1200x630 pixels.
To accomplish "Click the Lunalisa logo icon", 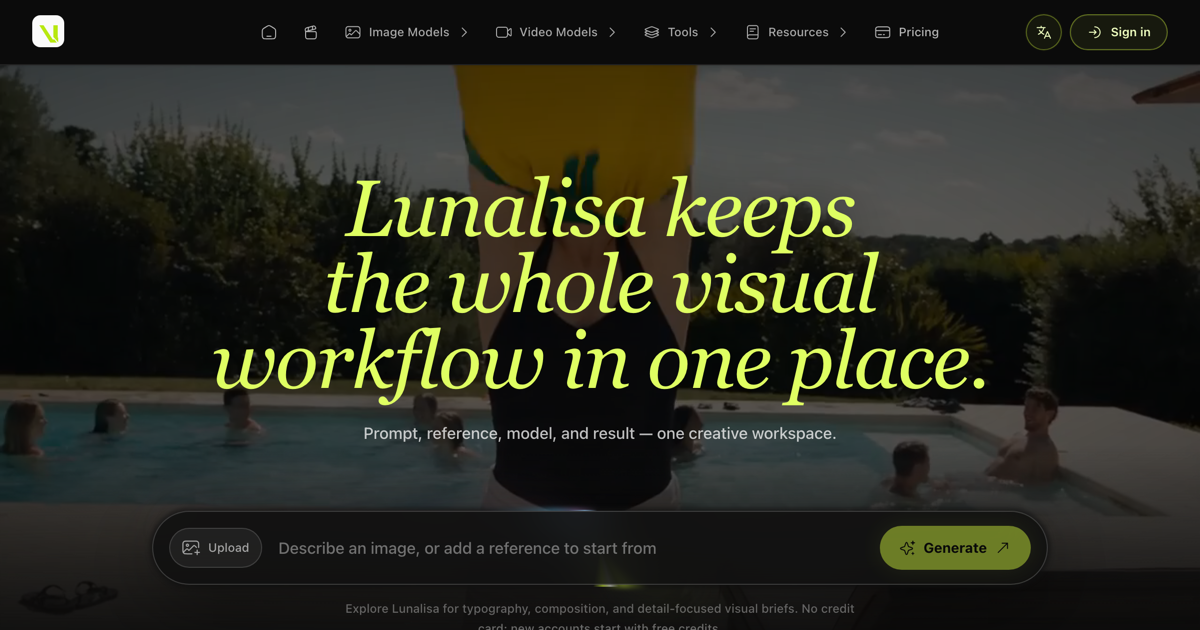I will click(x=48, y=32).
